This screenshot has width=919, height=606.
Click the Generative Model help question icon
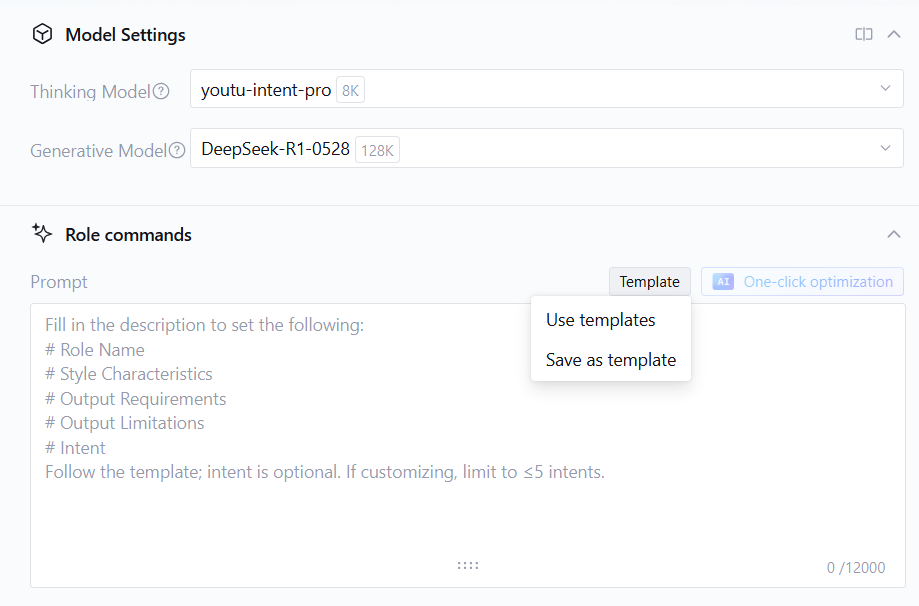(x=177, y=151)
